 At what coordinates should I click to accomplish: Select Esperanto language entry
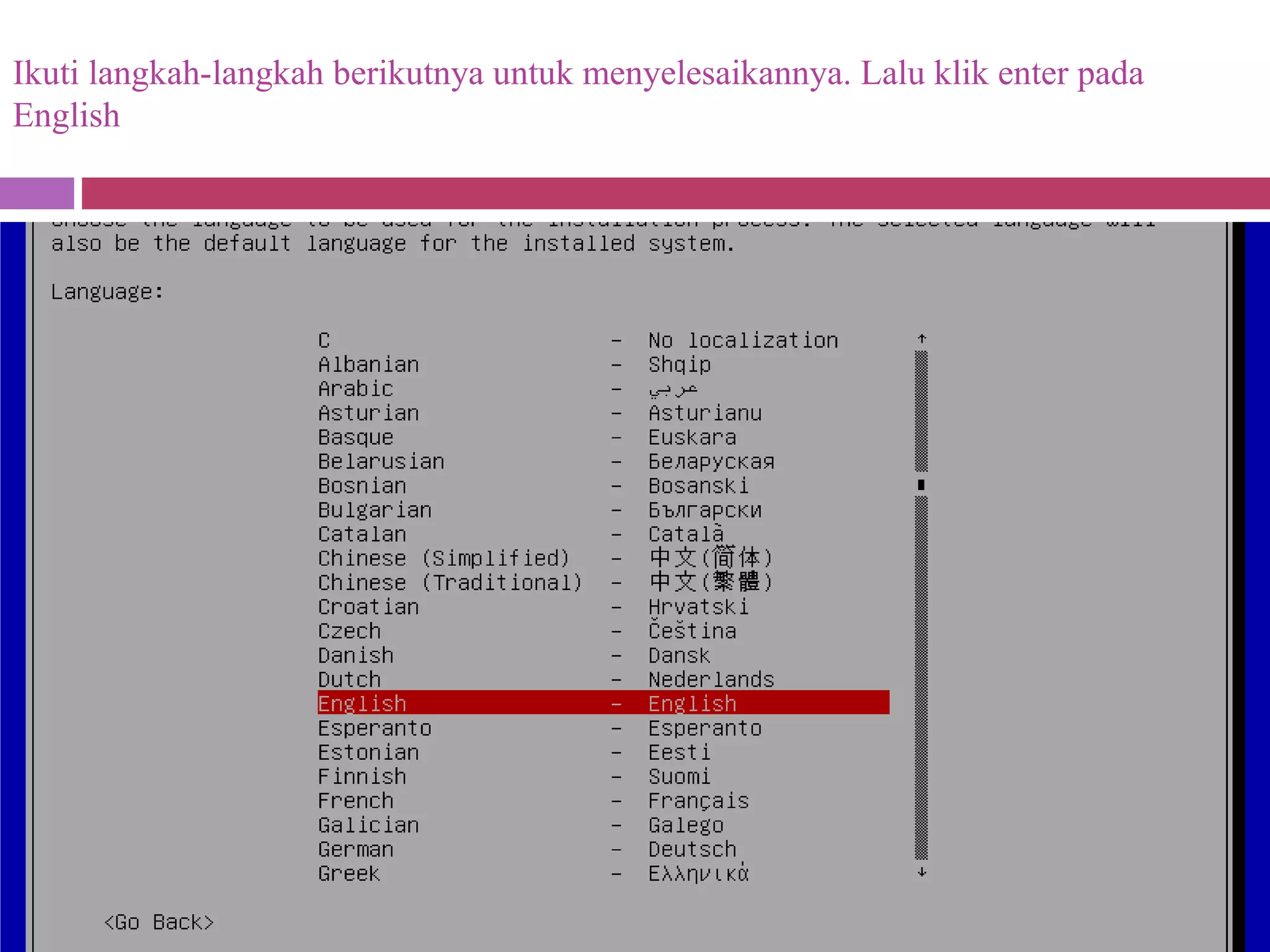pyautogui.click(x=603, y=727)
